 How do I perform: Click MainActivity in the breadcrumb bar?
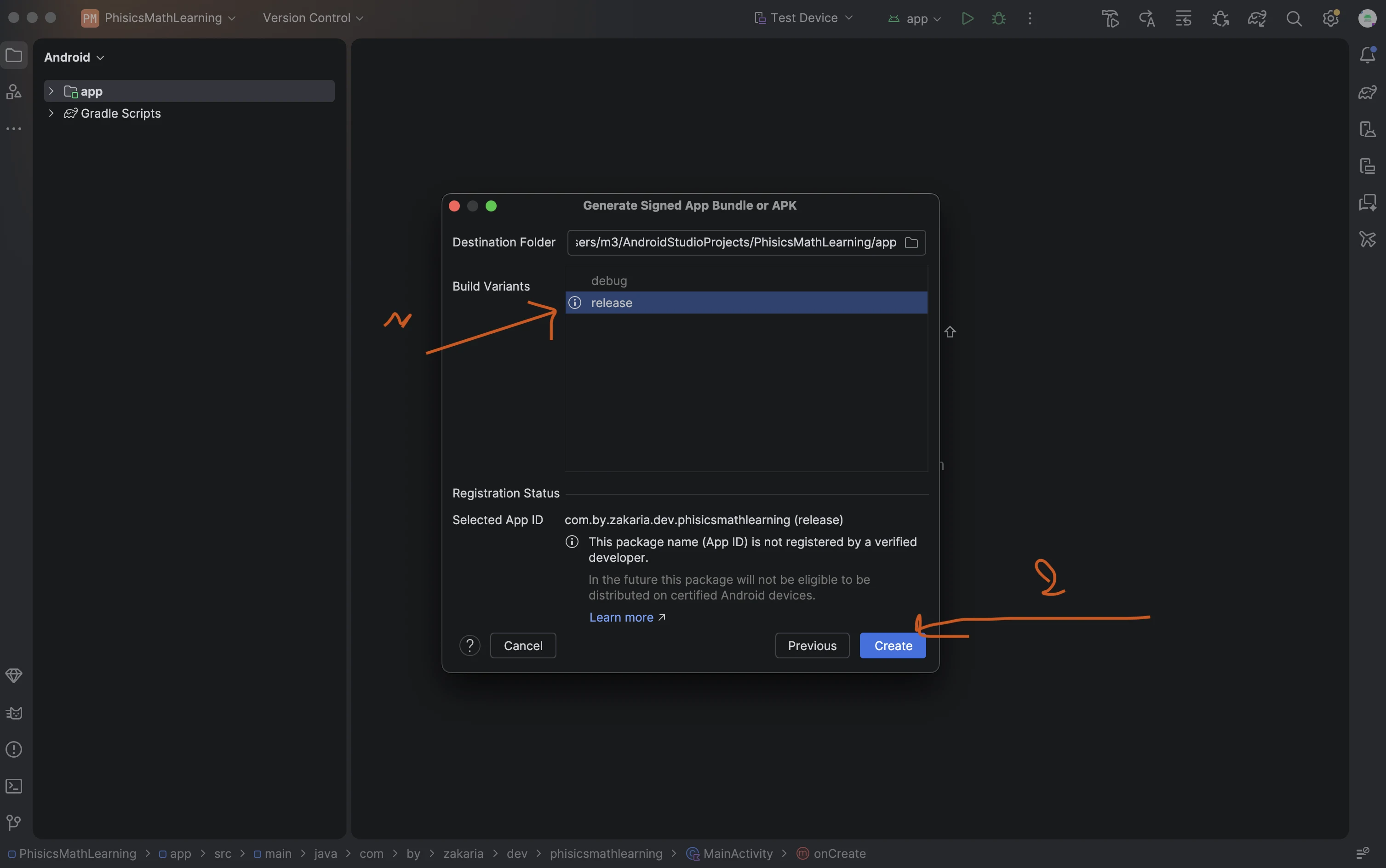click(x=729, y=854)
